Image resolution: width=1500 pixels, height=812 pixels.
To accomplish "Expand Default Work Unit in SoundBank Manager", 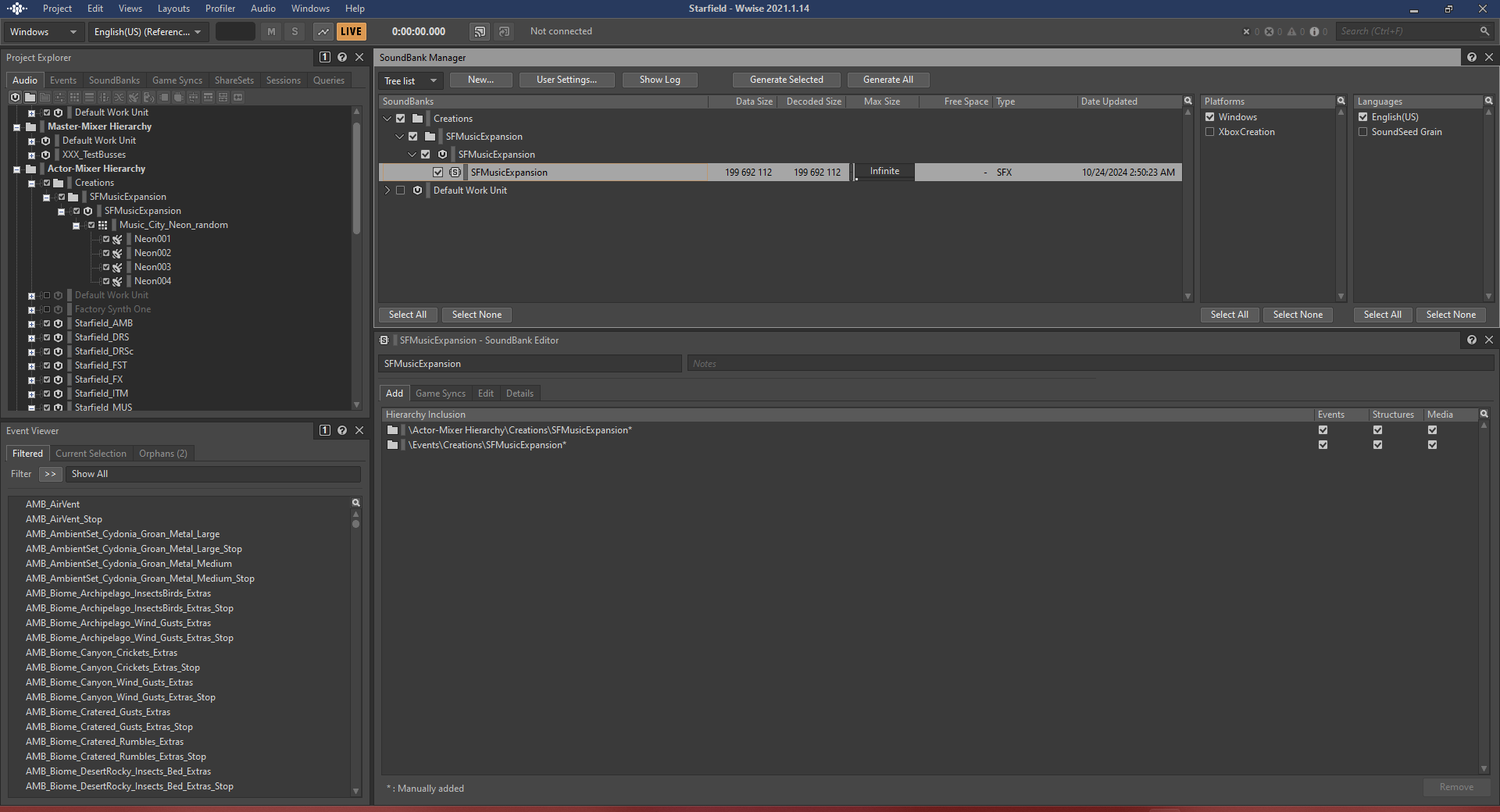I will tap(387, 191).
